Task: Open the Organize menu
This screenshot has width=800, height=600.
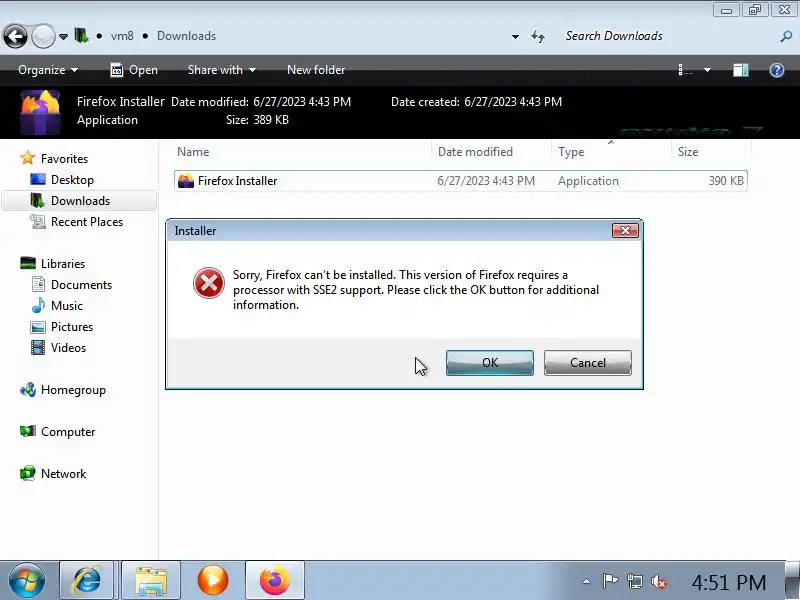Action: 48,70
